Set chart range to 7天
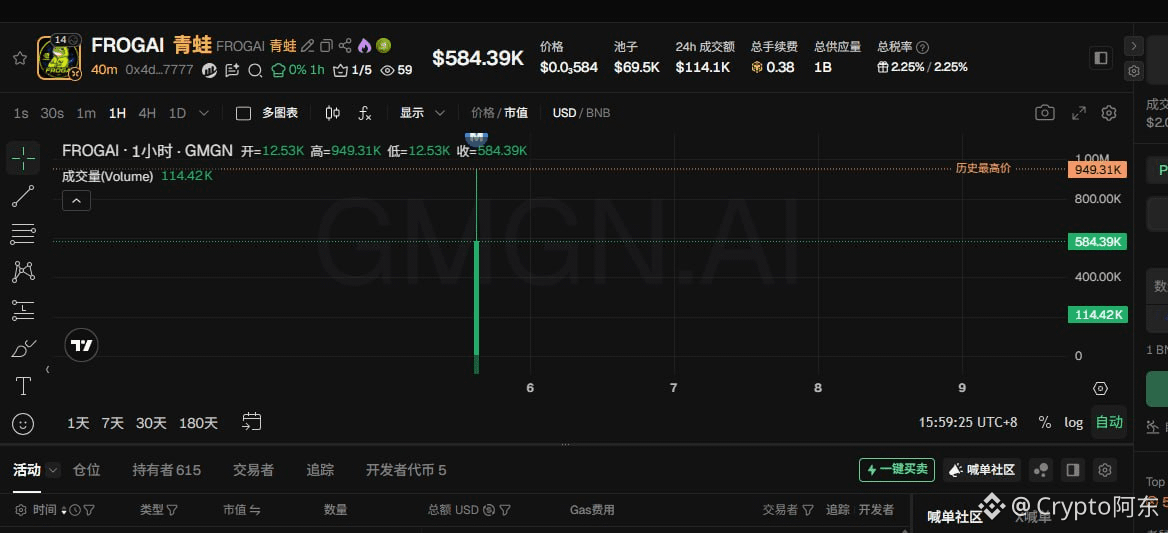Viewport: 1168px width, 533px height. (112, 423)
